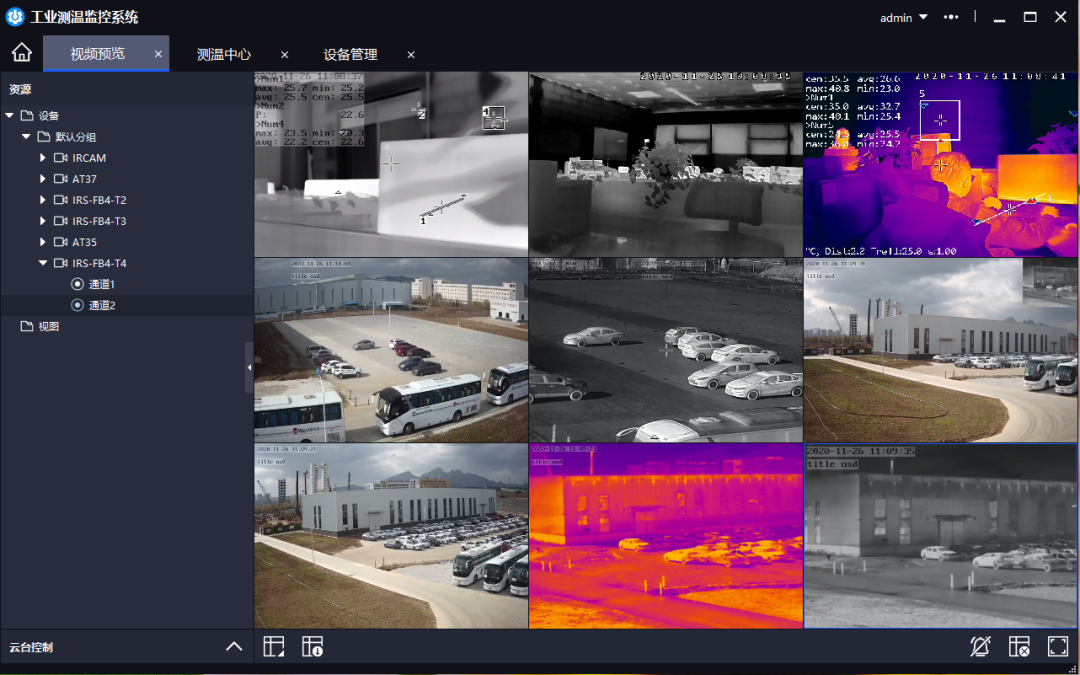Close the 视频预览 tab
The height and width of the screenshot is (675, 1080).
(158, 54)
